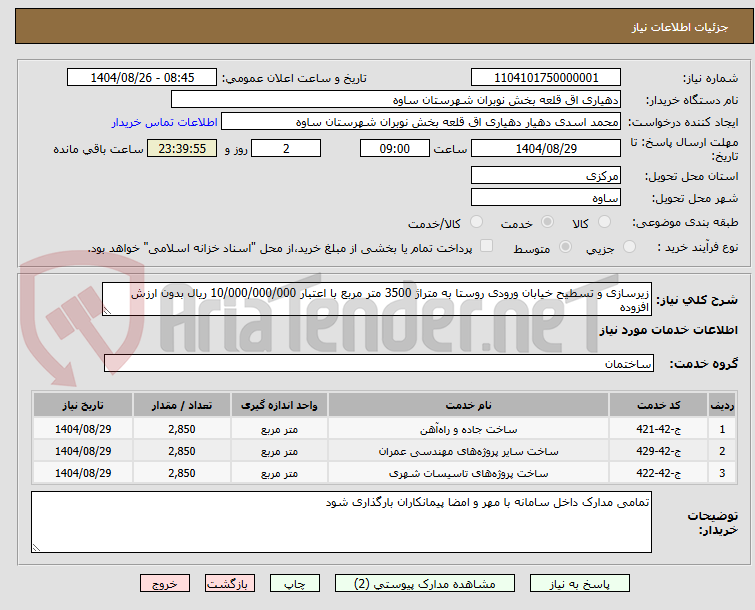Click column header نام خدمت
Screen dimensions: 755x610
click(469, 405)
